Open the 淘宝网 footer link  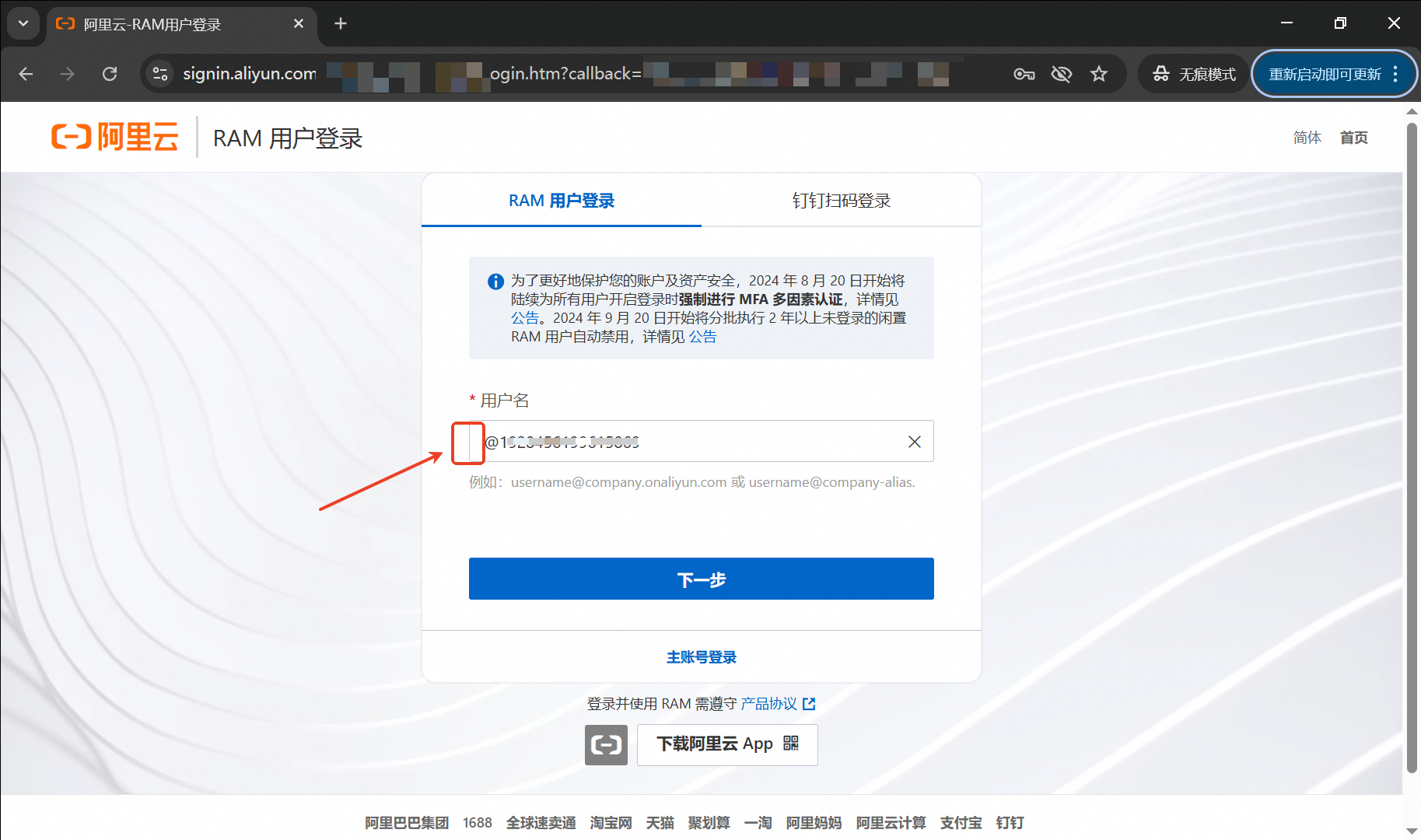click(x=611, y=823)
